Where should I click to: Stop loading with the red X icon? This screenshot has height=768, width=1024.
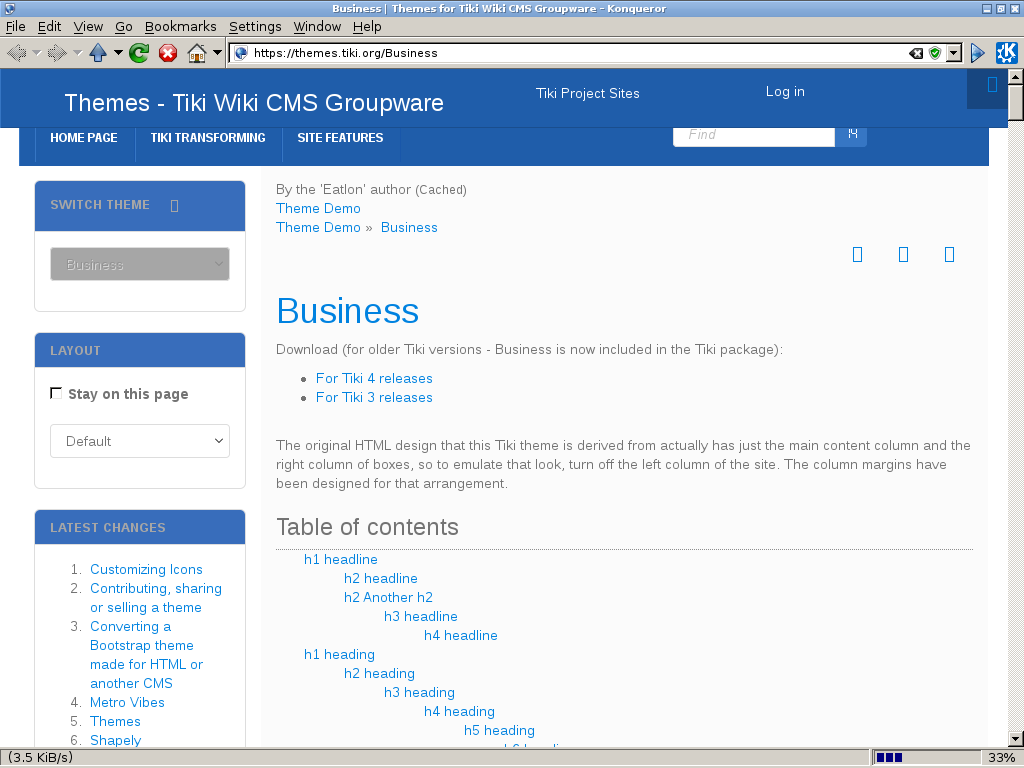(168, 53)
